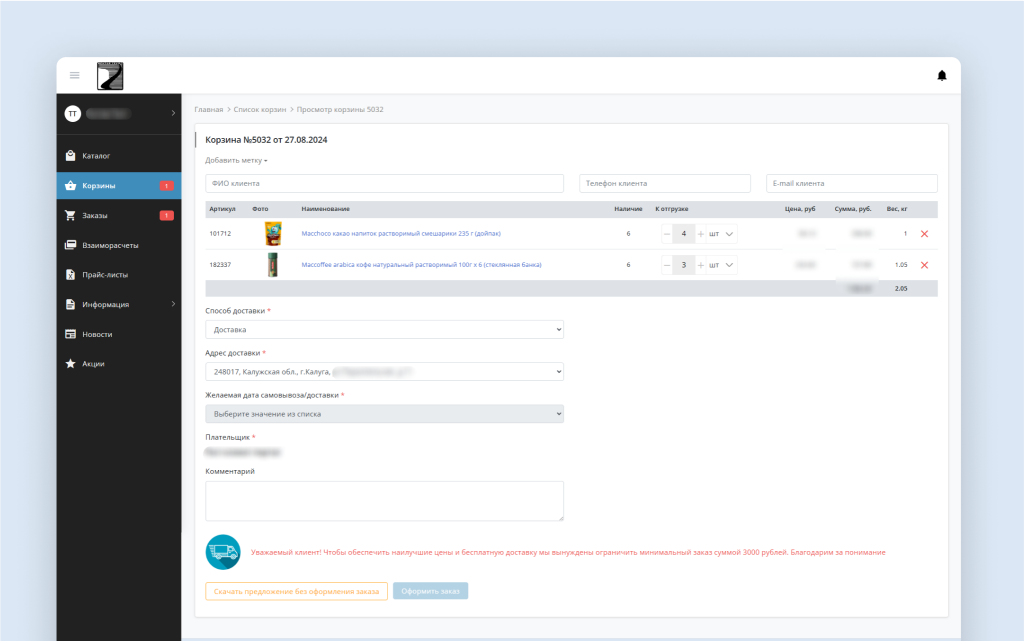Remove article 101712 with red X

pos(924,234)
